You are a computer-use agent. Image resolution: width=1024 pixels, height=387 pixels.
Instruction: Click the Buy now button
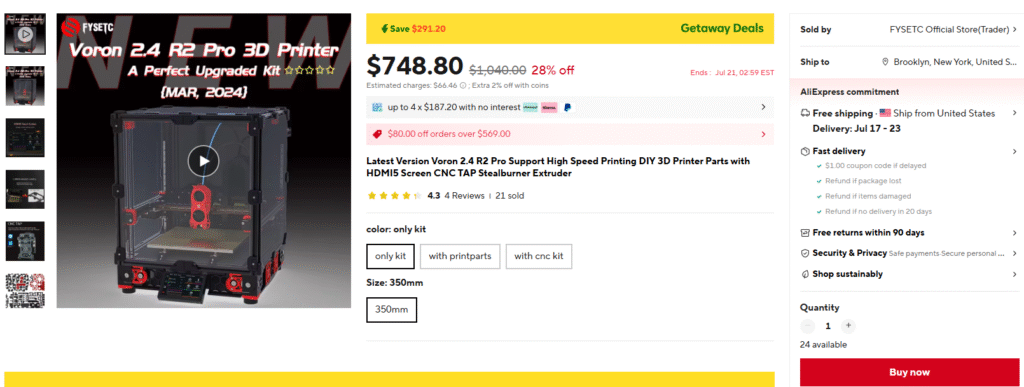(909, 372)
